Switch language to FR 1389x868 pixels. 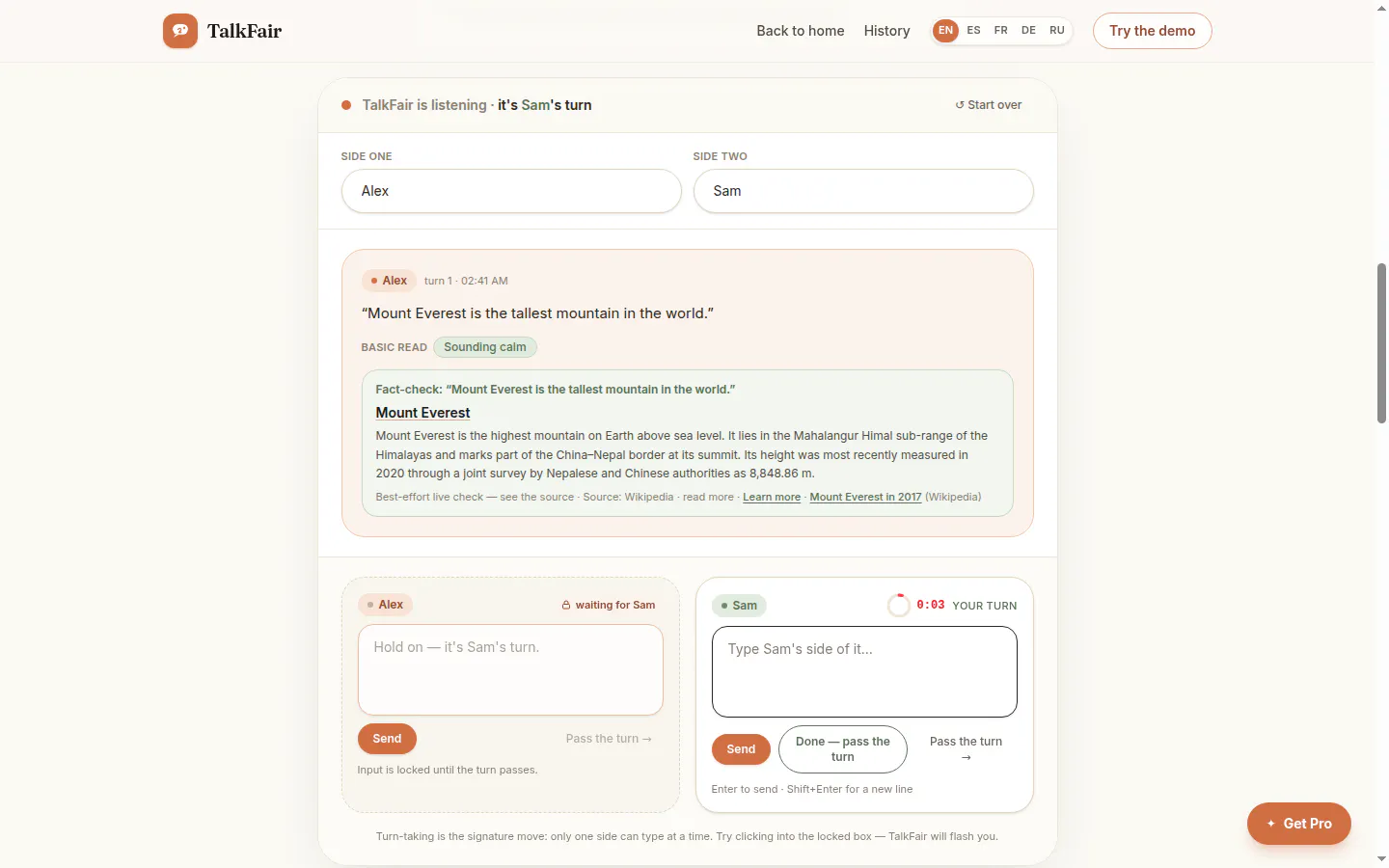(x=1001, y=31)
